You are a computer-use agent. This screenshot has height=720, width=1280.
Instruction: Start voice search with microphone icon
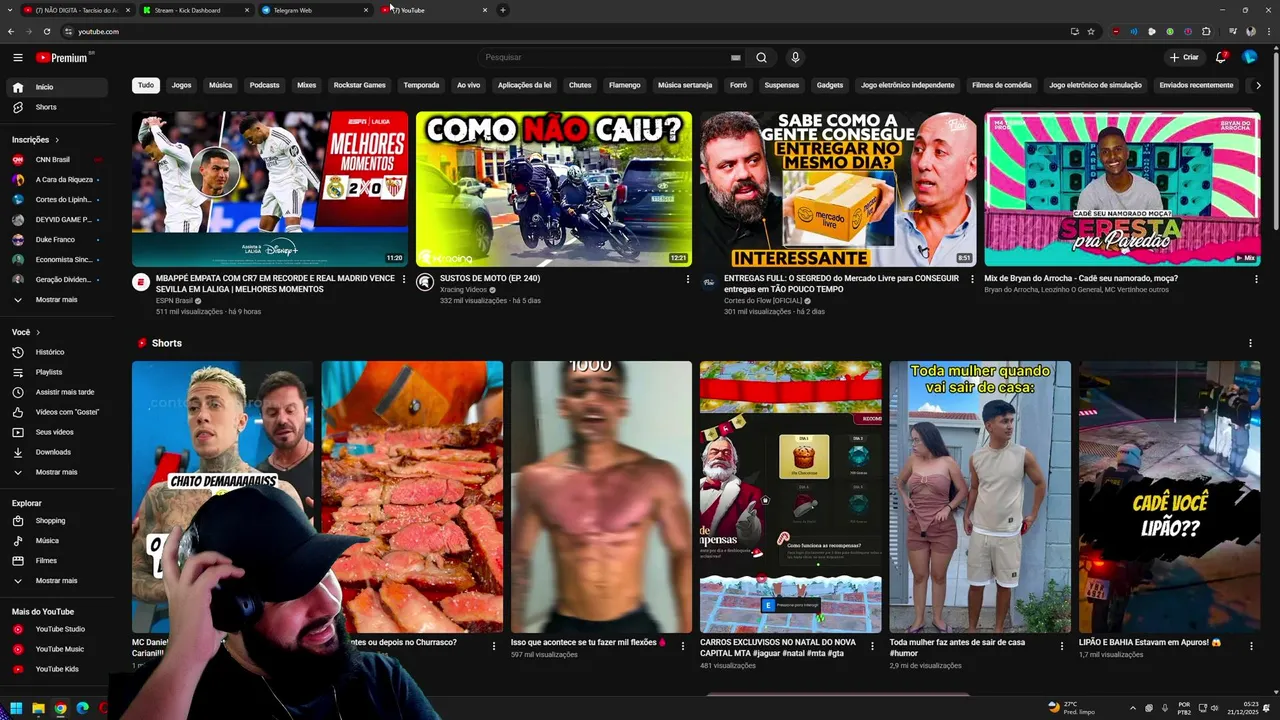(x=795, y=57)
